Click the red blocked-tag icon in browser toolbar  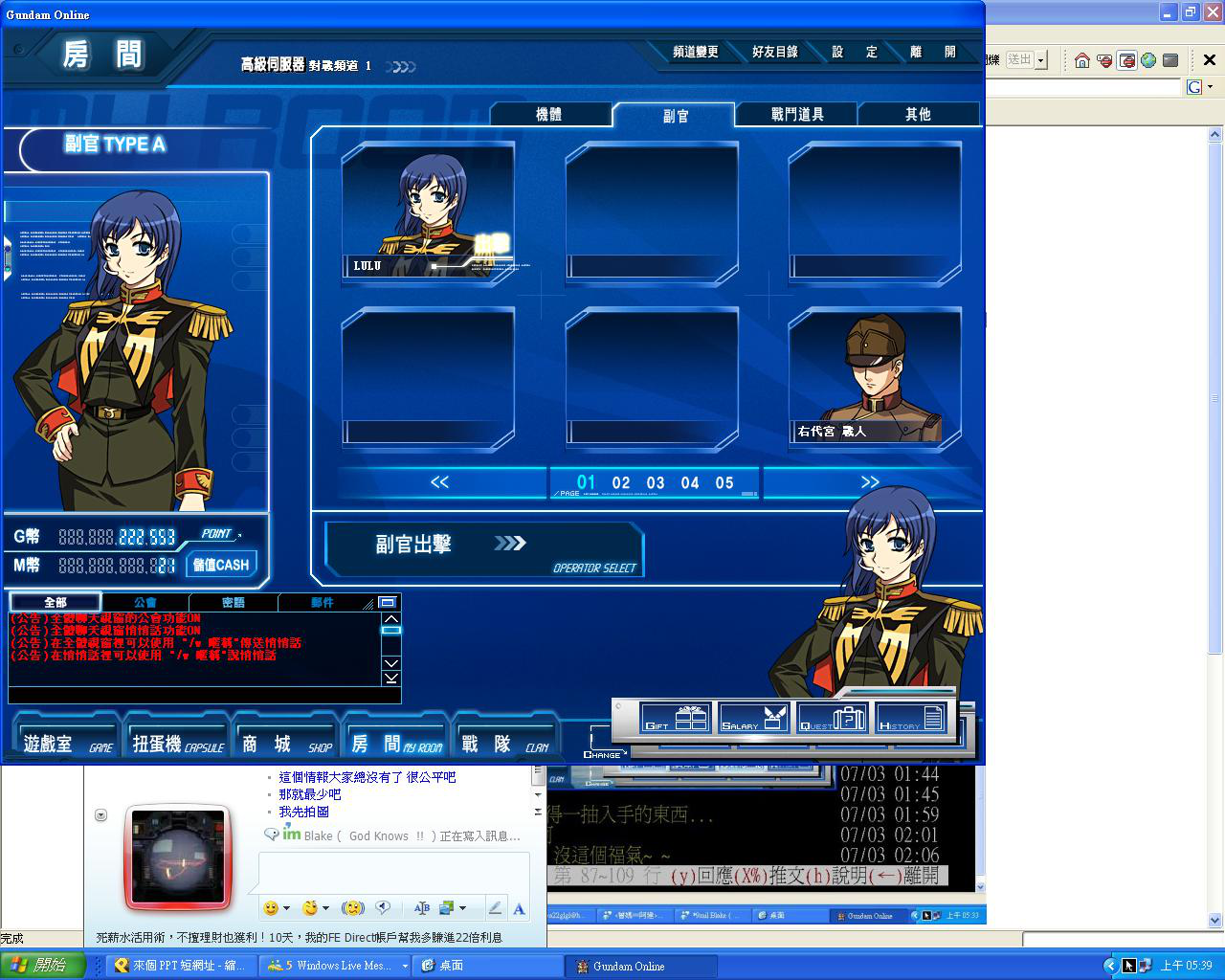tap(1104, 60)
